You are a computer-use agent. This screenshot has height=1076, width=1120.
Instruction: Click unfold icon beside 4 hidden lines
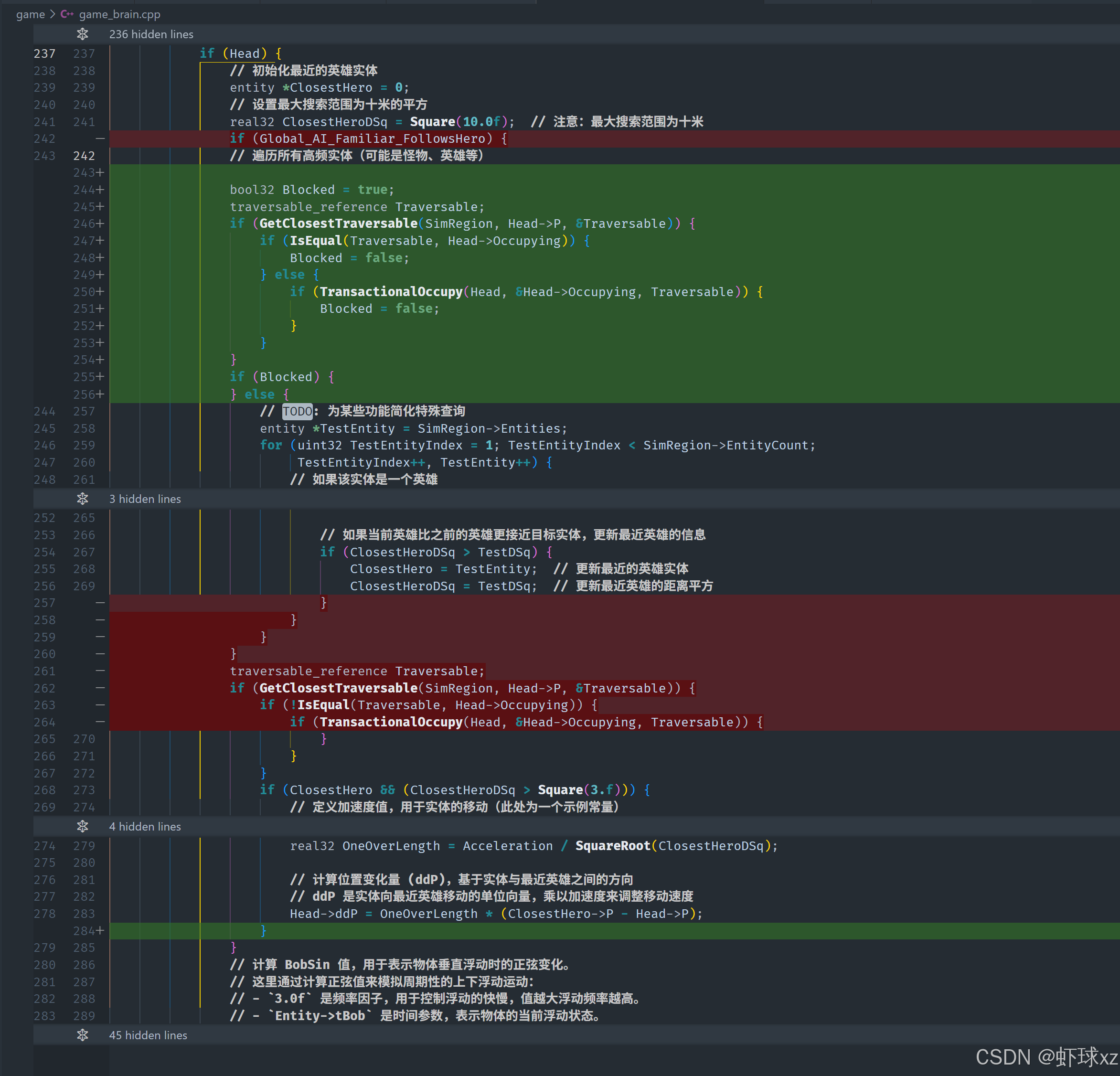pos(82,826)
